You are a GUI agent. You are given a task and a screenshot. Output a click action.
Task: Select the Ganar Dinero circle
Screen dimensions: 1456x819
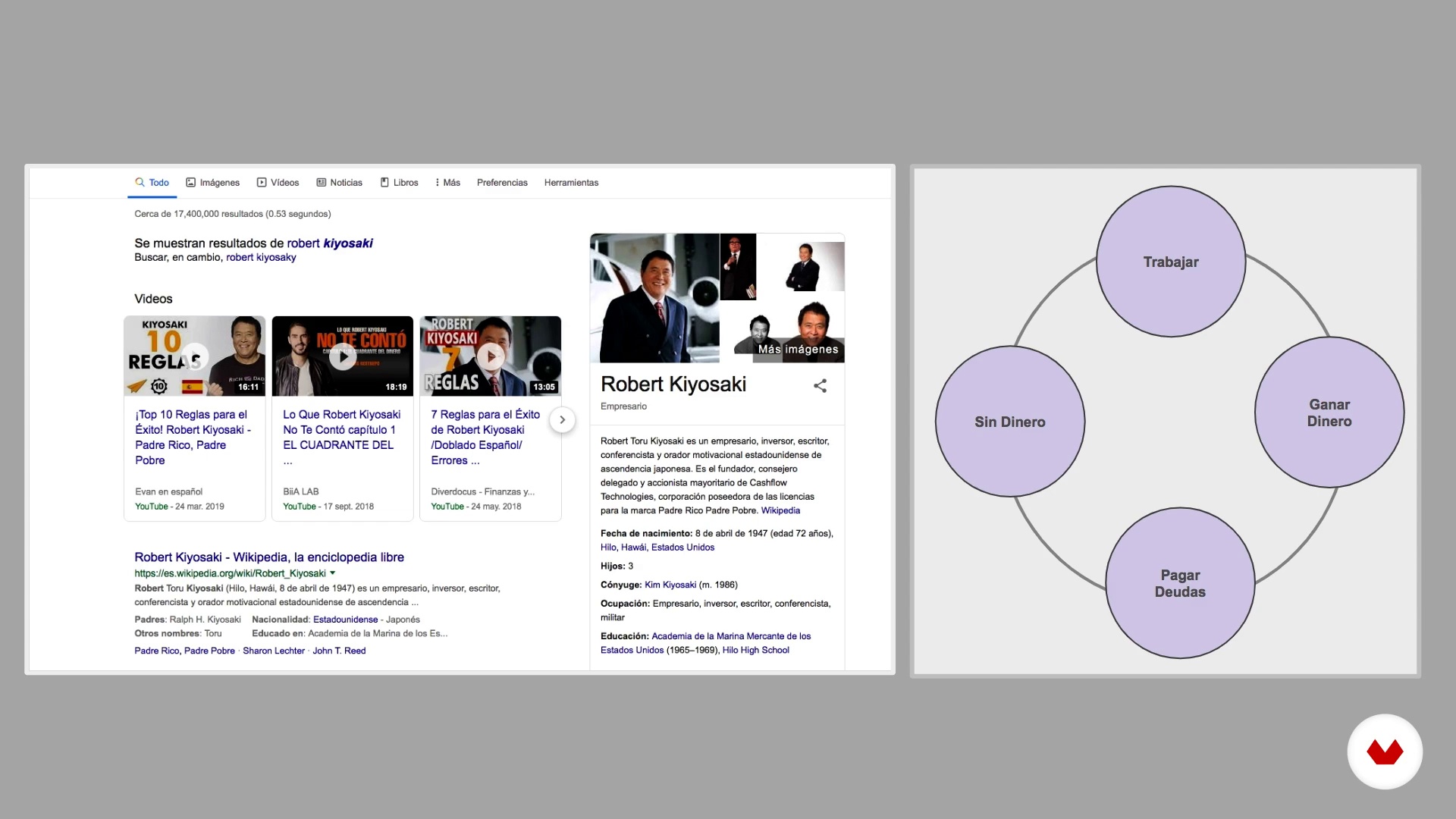tap(1329, 413)
